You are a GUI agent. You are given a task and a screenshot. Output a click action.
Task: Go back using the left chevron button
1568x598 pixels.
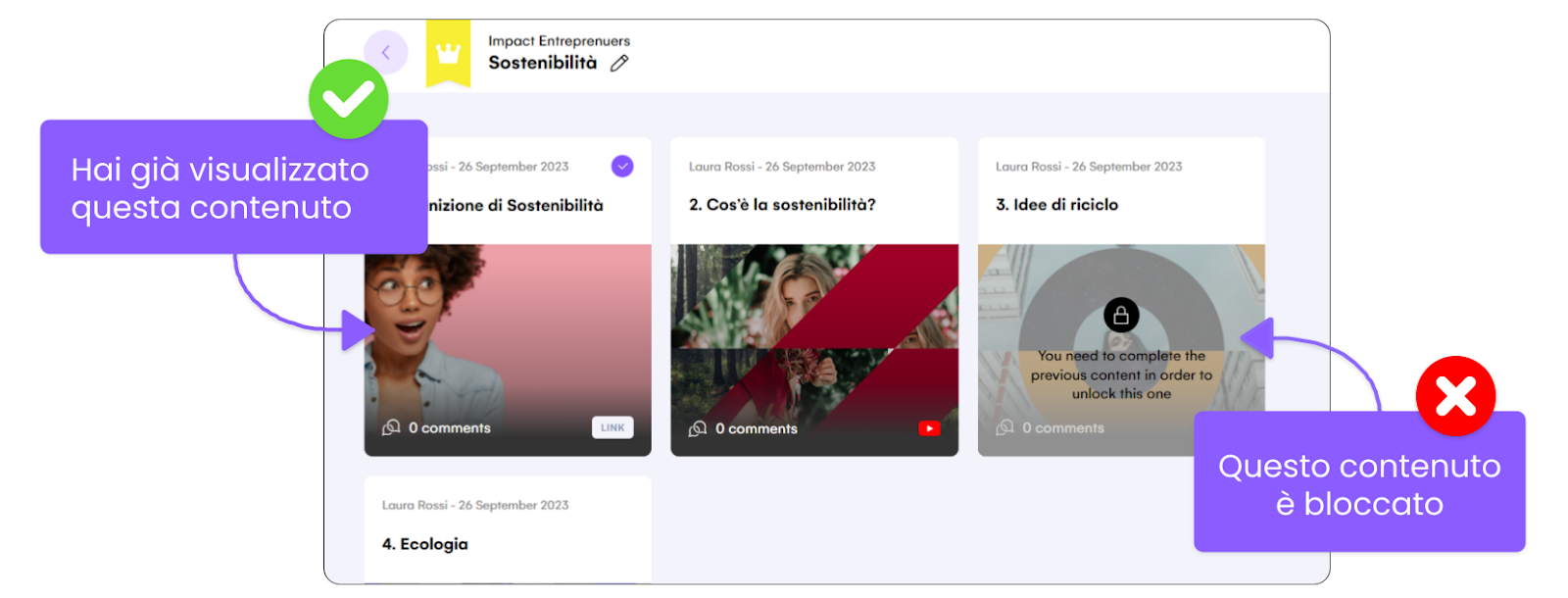(x=385, y=53)
